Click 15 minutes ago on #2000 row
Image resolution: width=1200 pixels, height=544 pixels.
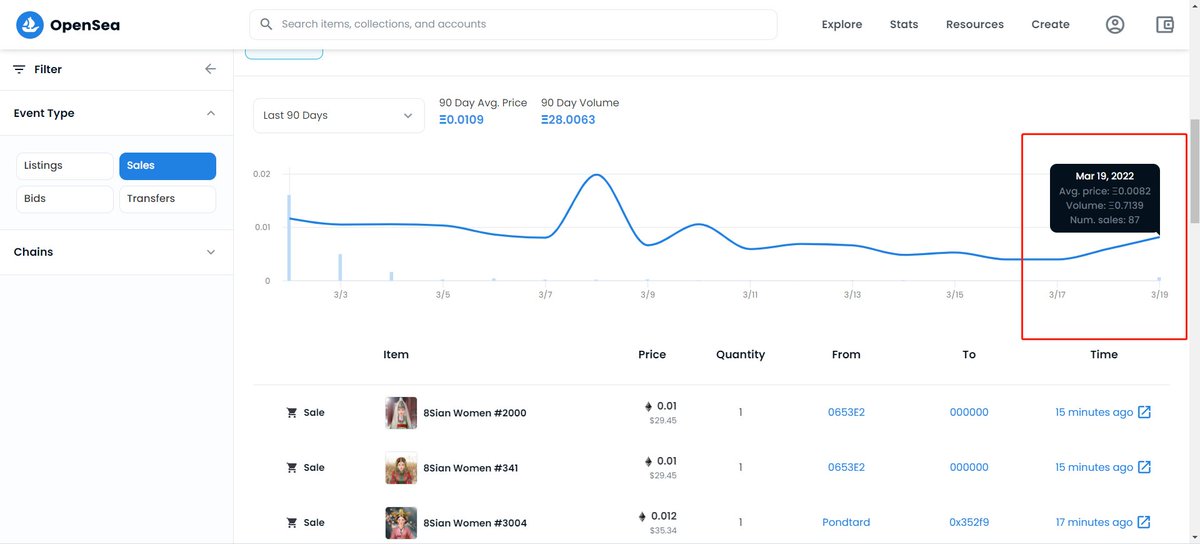click(1094, 412)
